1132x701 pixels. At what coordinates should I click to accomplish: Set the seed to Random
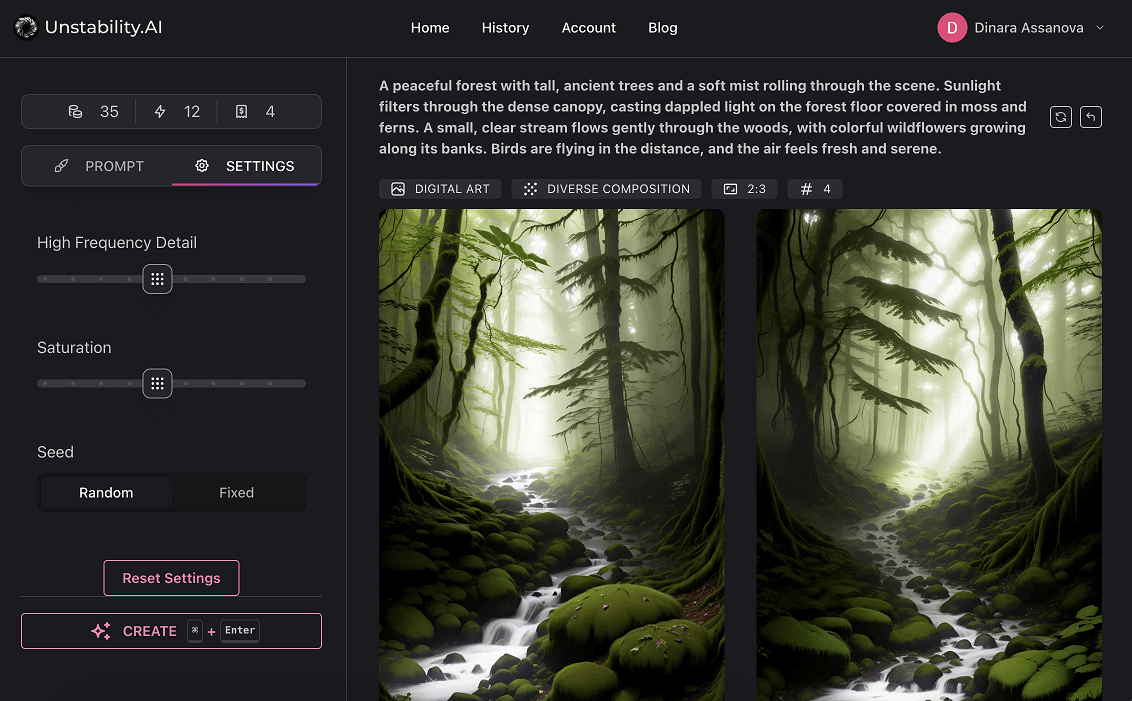[106, 493]
